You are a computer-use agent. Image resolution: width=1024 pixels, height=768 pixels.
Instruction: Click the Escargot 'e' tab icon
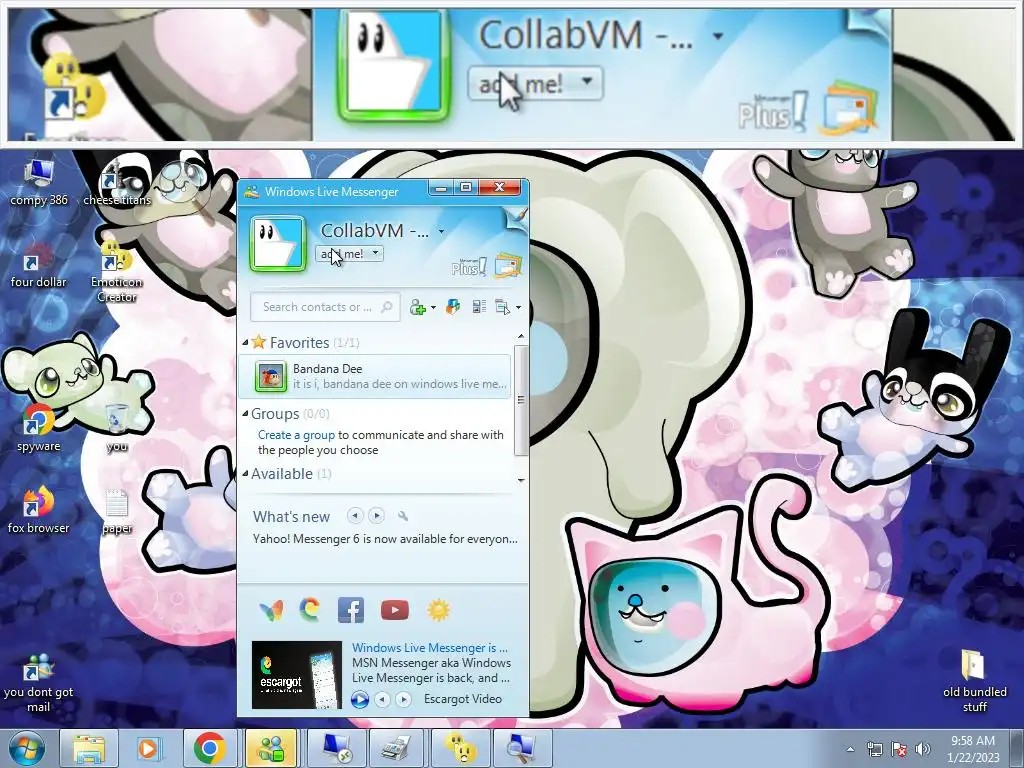pyautogui.click(x=310, y=609)
